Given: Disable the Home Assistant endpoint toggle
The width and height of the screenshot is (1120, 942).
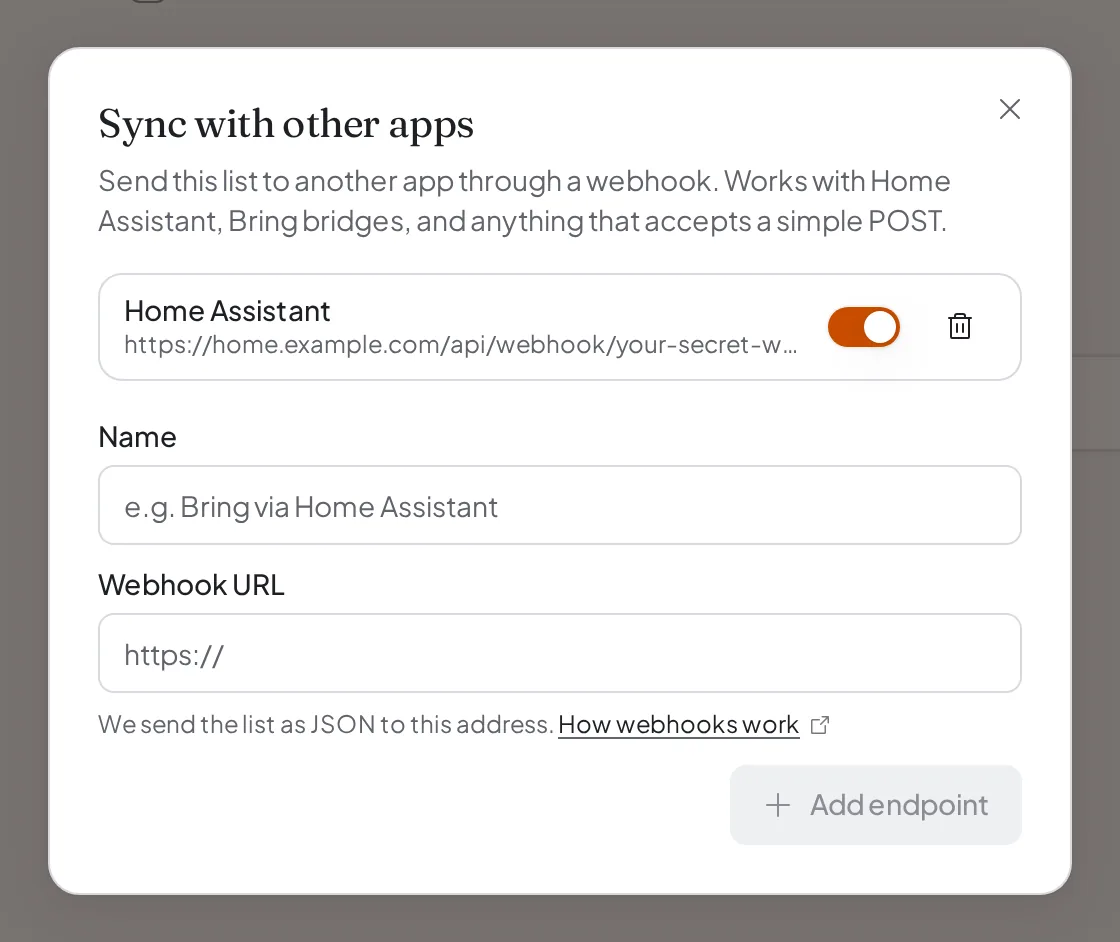Looking at the screenshot, I should pos(864,327).
